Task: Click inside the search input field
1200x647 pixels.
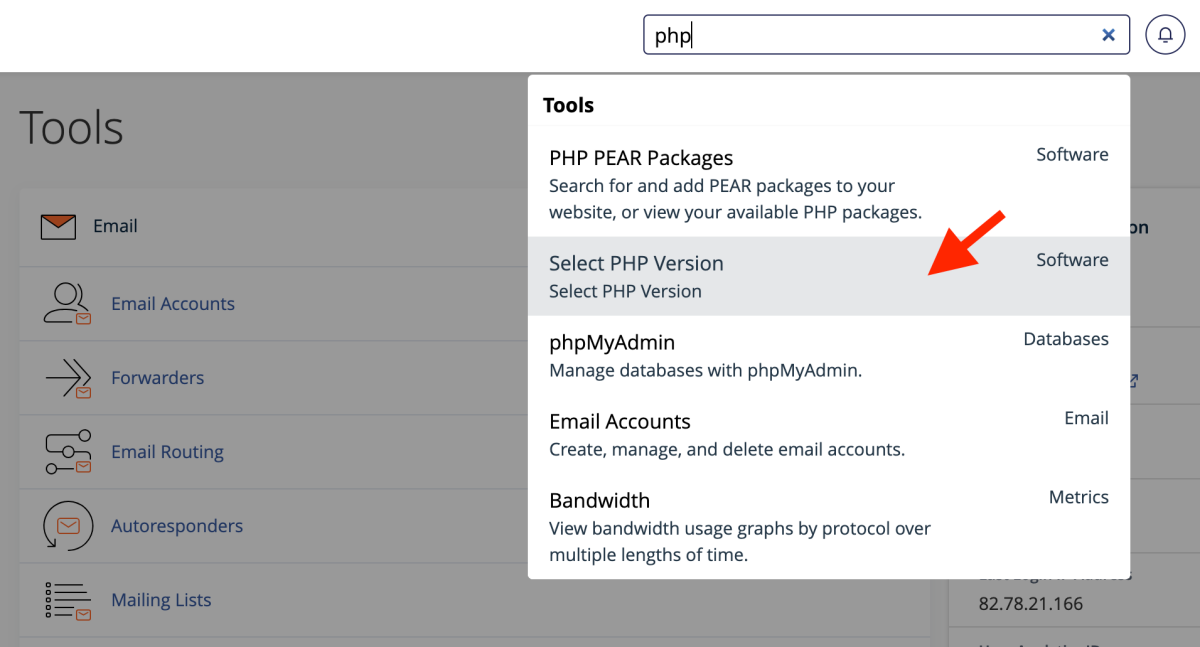Action: pos(850,34)
